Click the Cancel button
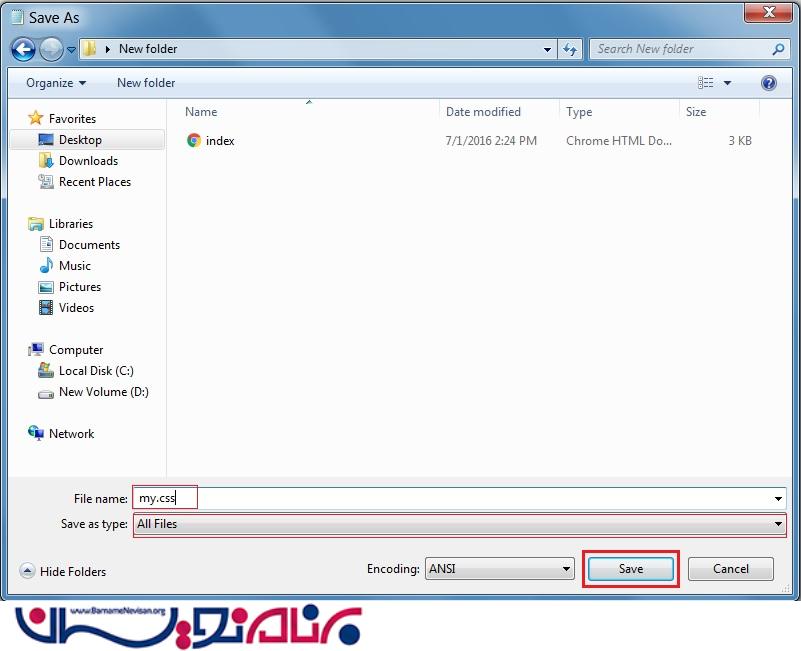 [730, 569]
